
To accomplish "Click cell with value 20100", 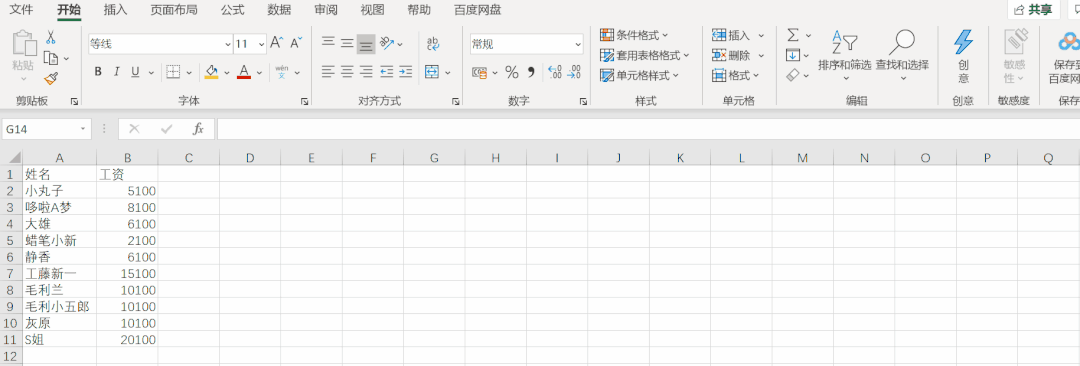I will point(127,340).
